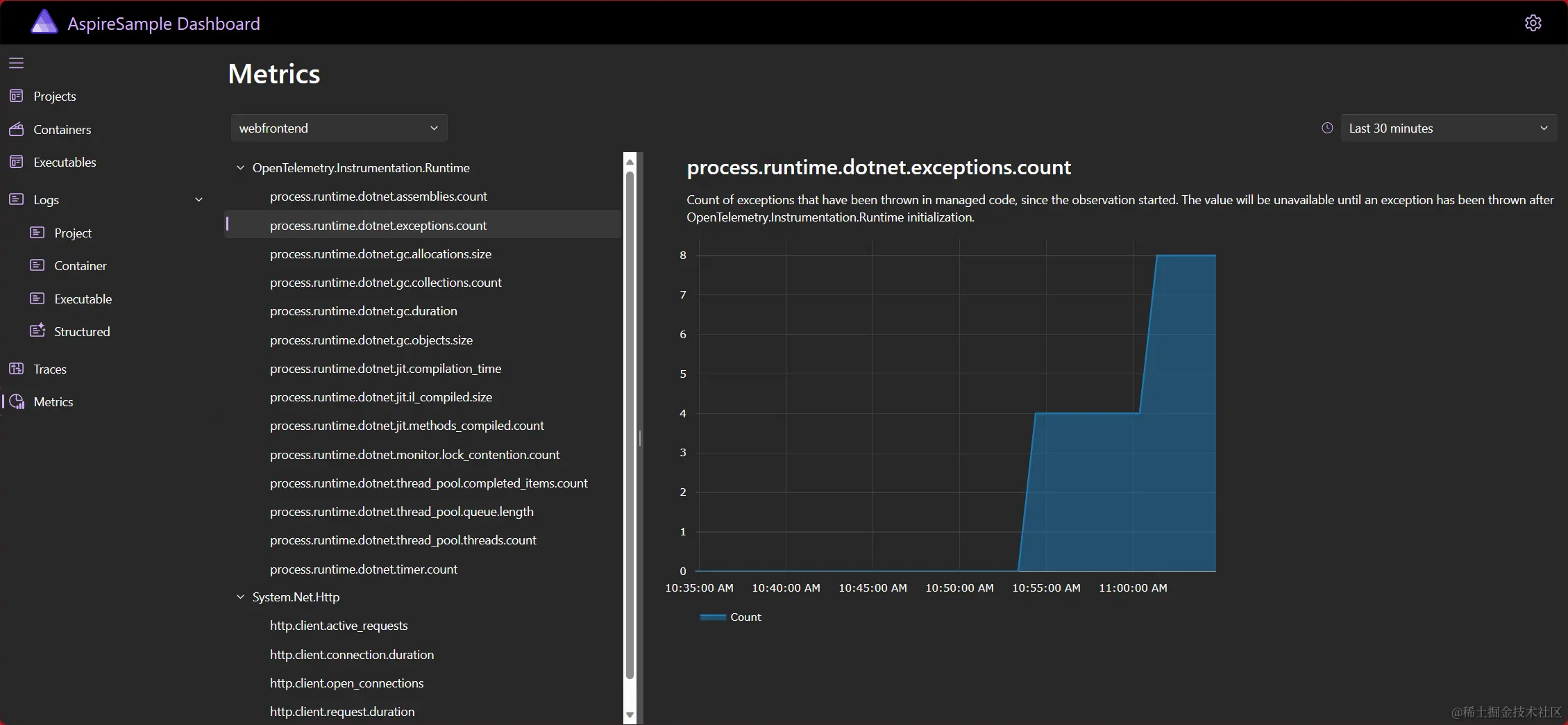Select http.client.connection.duration metric
1568x725 pixels.
tap(352, 654)
